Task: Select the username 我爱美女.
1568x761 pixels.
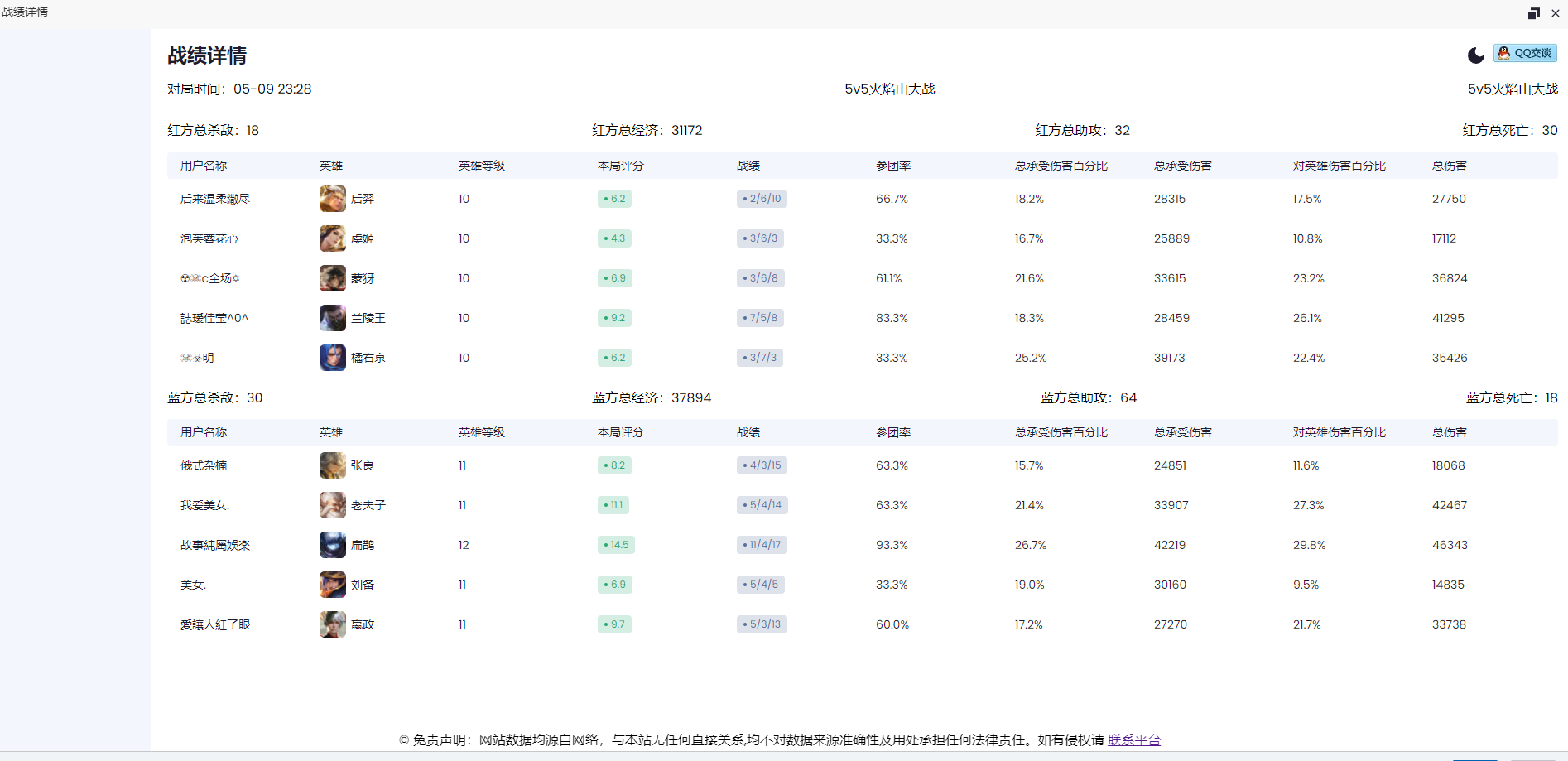Action: click(x=204, y=505)
